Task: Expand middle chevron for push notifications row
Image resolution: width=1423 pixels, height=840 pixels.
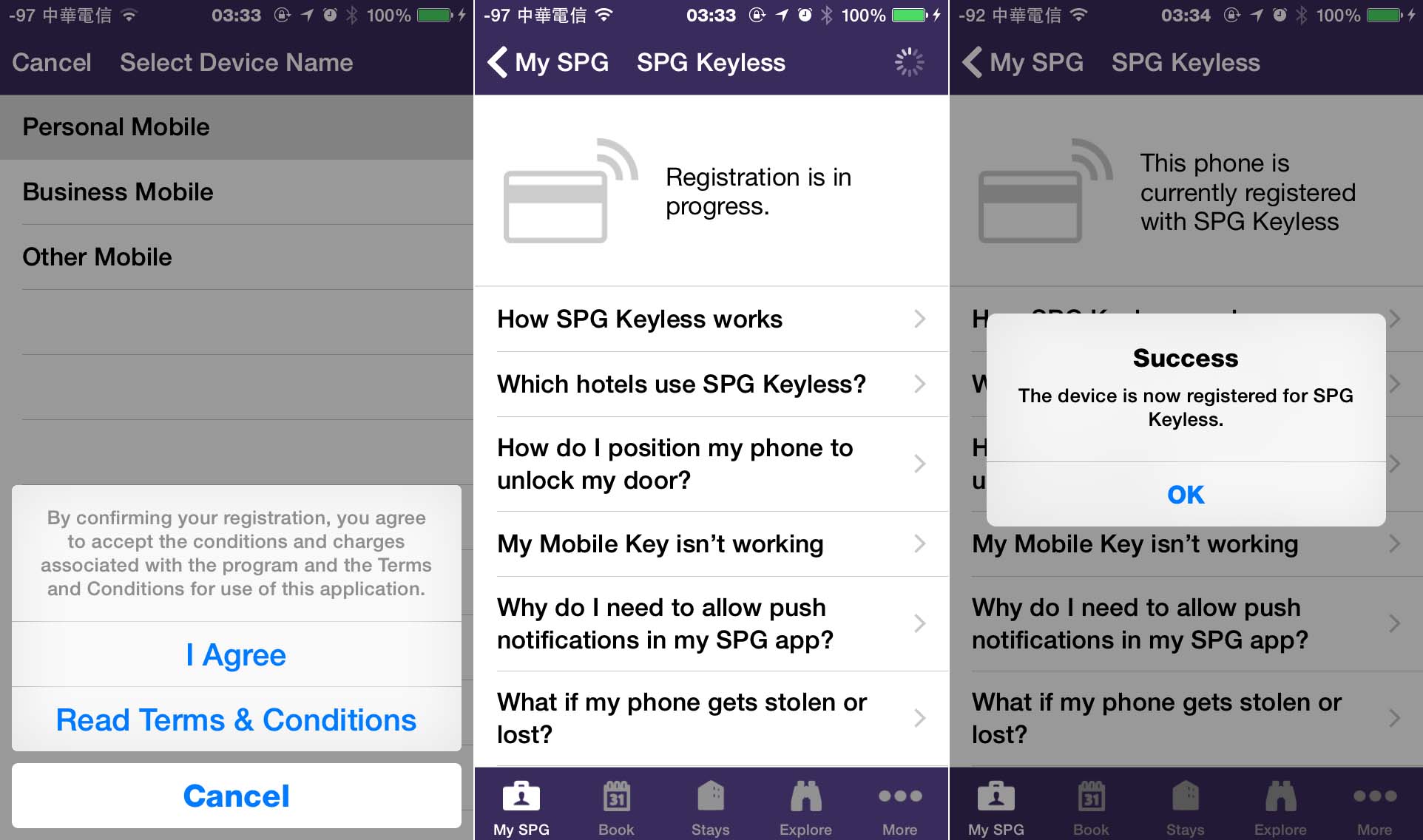Action: 919,624
